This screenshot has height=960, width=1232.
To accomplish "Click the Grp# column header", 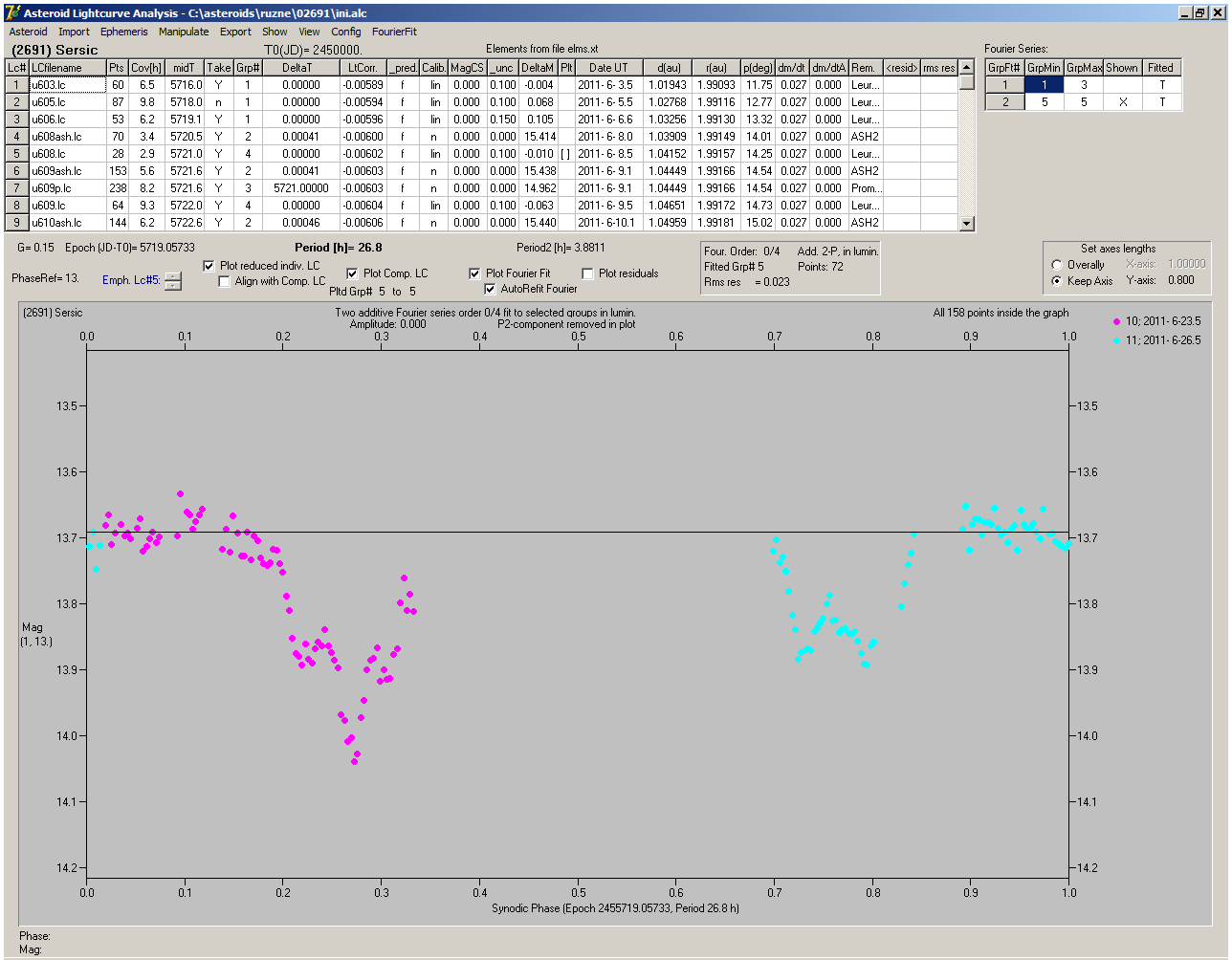I will coord(248,68).
